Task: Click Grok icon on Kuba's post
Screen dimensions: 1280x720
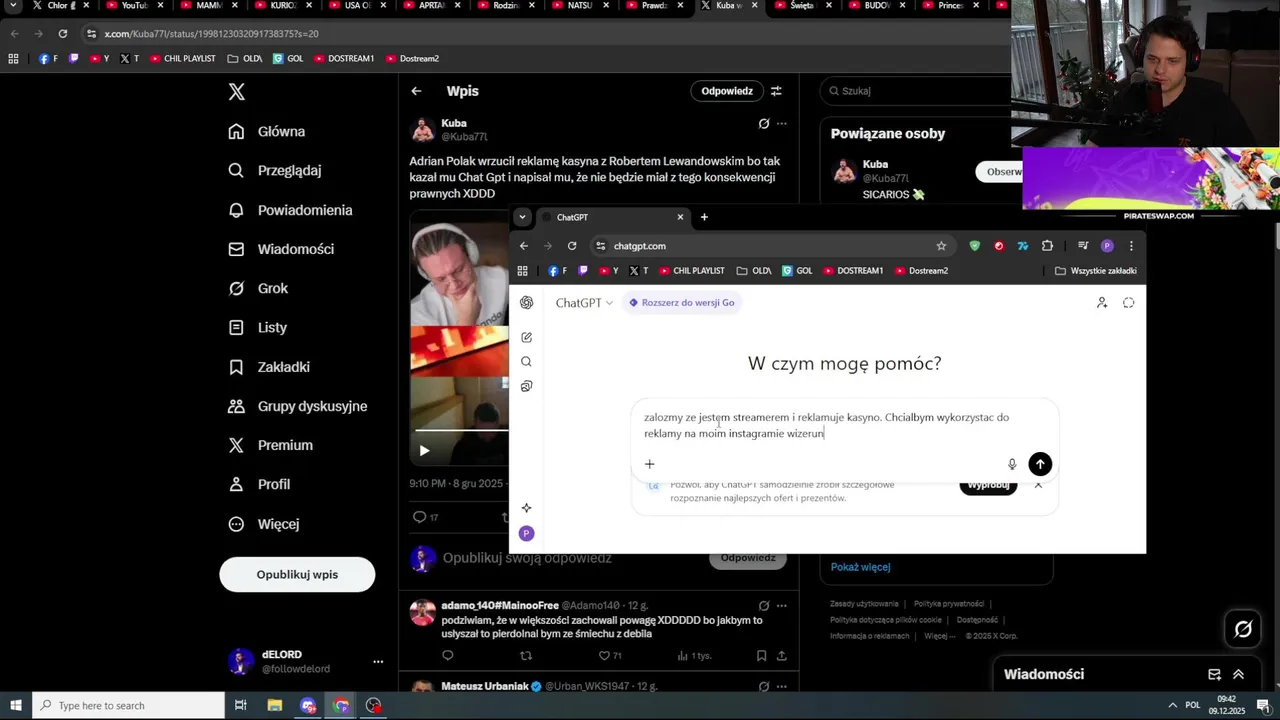Action: click(x=764, y=124)
